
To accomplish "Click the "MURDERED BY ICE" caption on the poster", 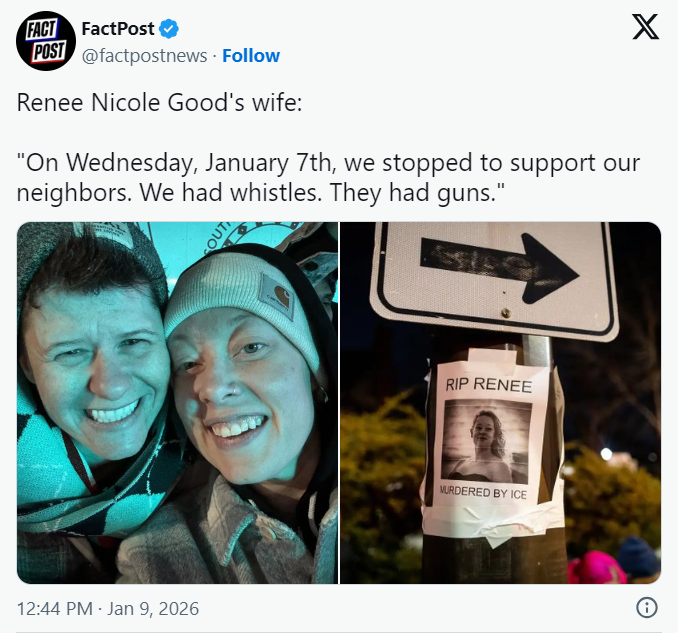I will point(483,492).
